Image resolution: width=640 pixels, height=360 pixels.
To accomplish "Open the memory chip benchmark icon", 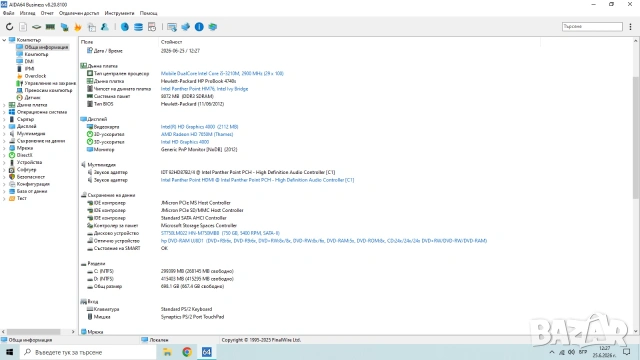I will (x=50, y=27).
